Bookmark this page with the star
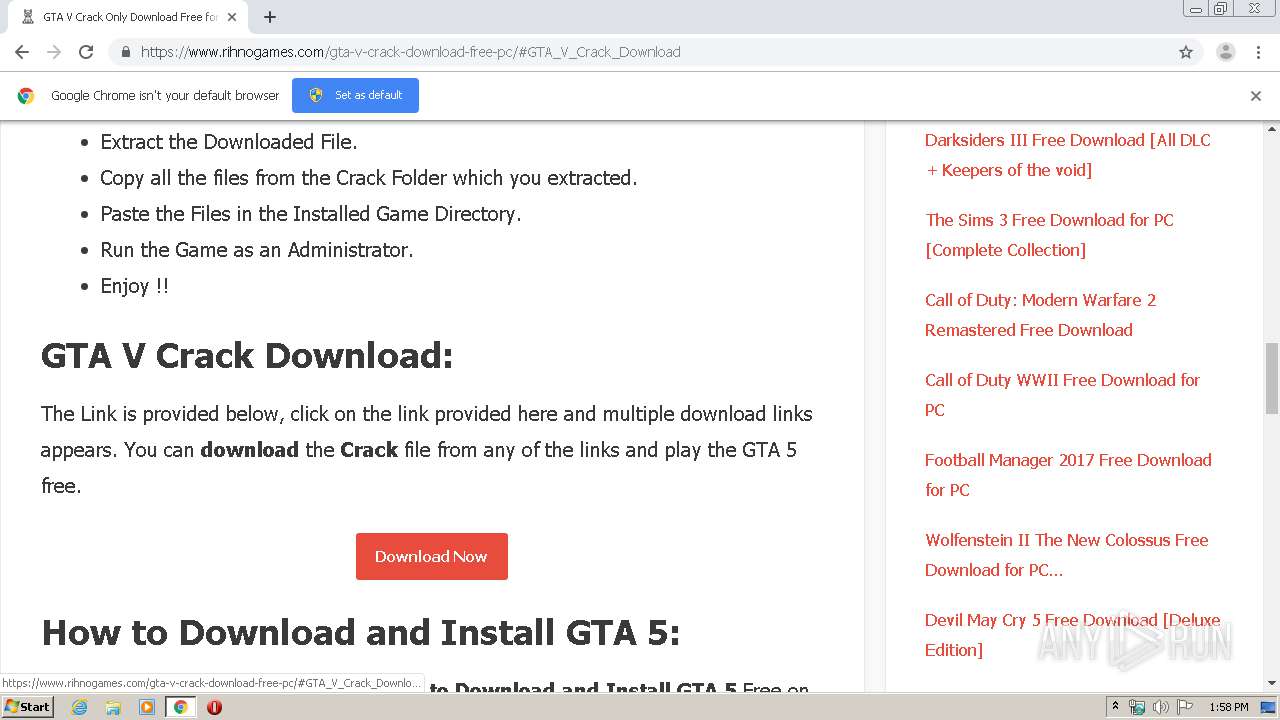 point(1186,52)
